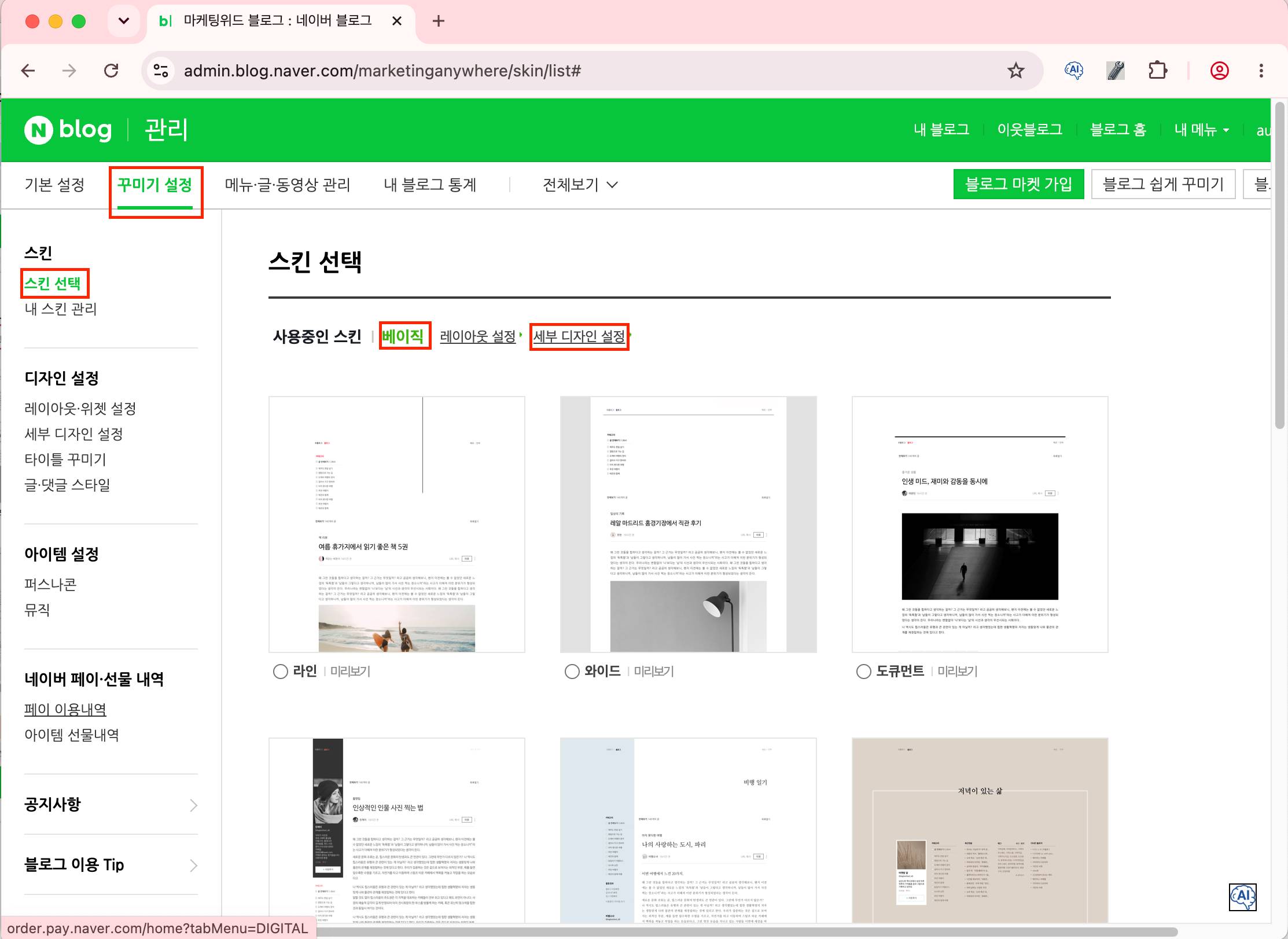
Task: Click the 도큐먼트 skin thumbnail
Action: (980, 524)
